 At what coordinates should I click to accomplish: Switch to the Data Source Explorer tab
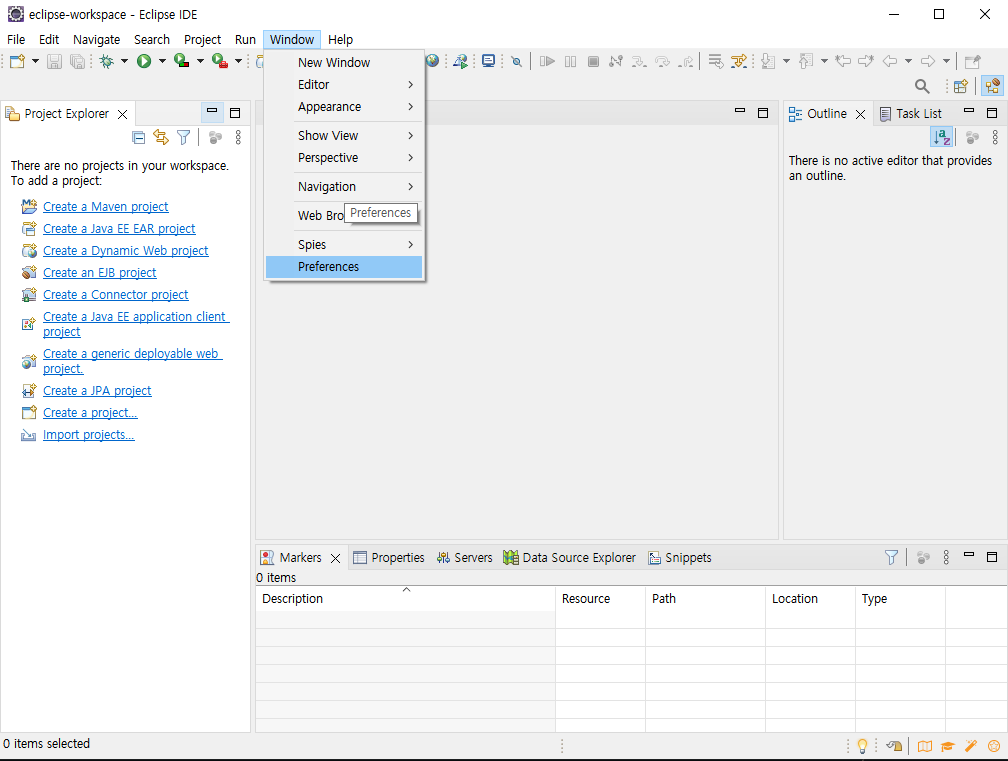point(570,557)
